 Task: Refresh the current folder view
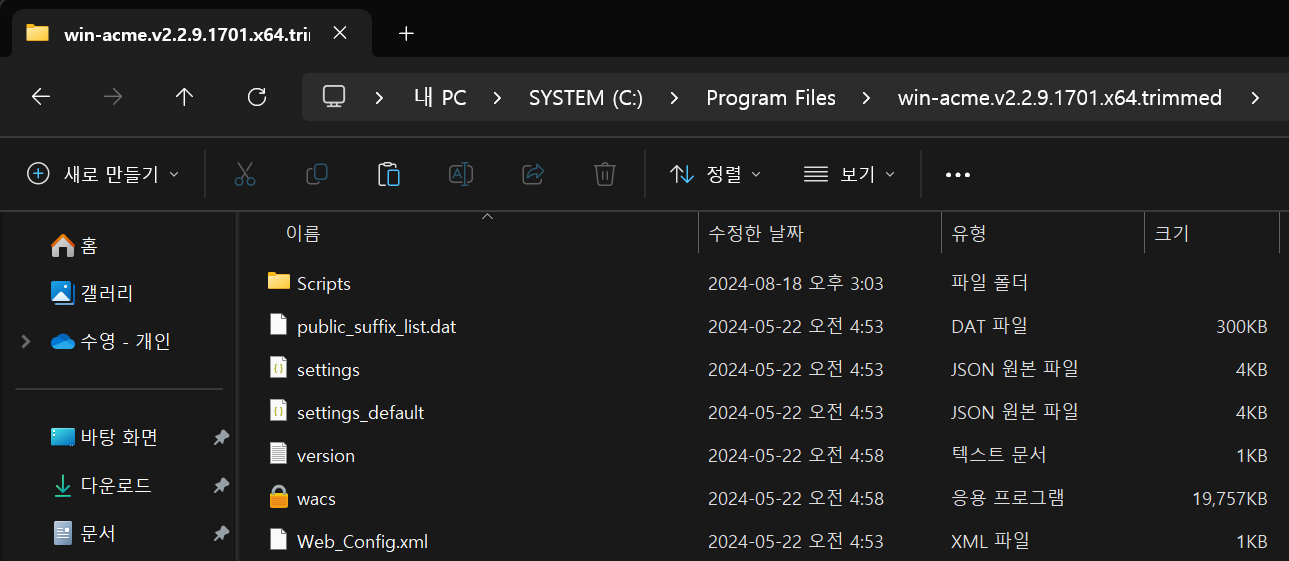(257, 97)
